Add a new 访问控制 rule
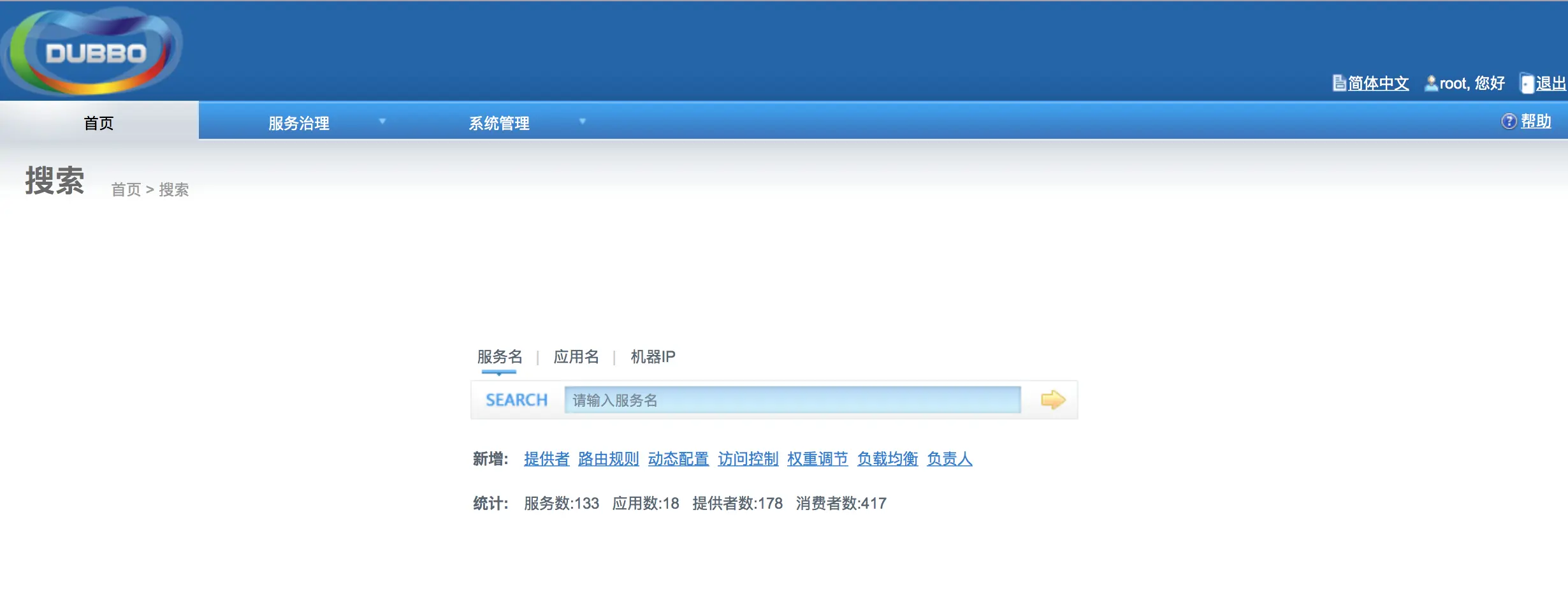 click(748, 459)
